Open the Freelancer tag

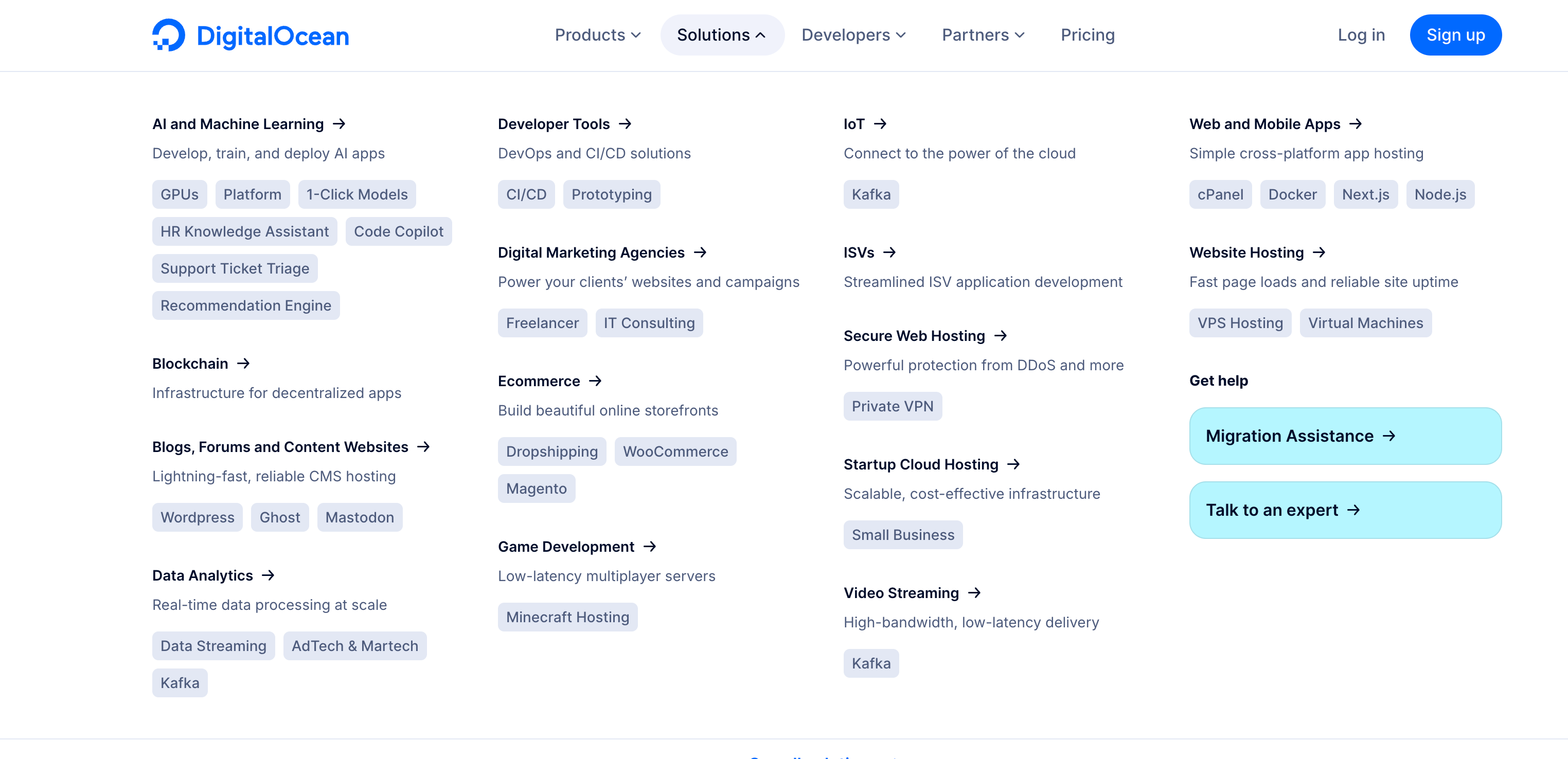(x=542, y=322)
